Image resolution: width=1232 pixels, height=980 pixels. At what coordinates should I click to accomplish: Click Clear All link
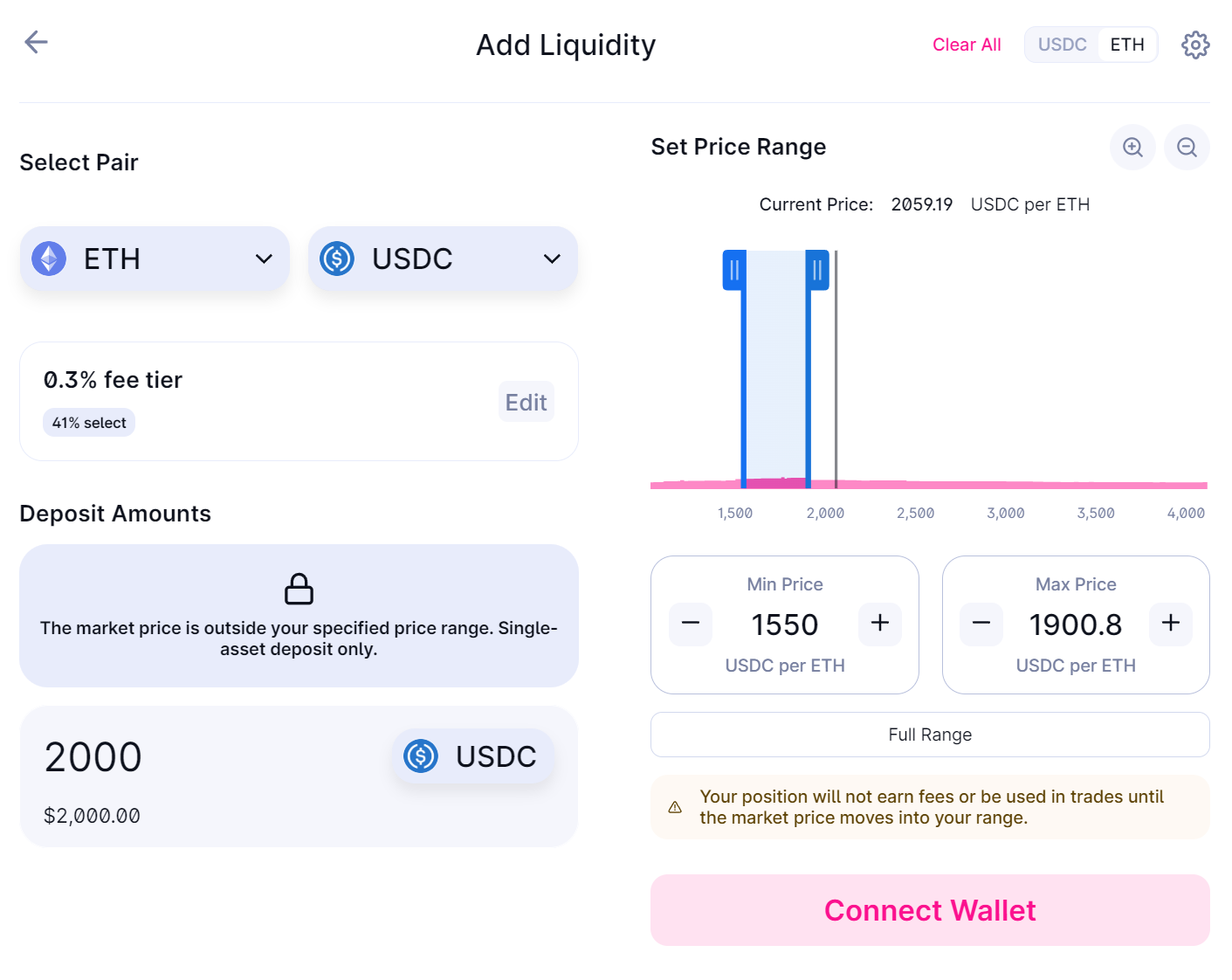tap(967, 45)
